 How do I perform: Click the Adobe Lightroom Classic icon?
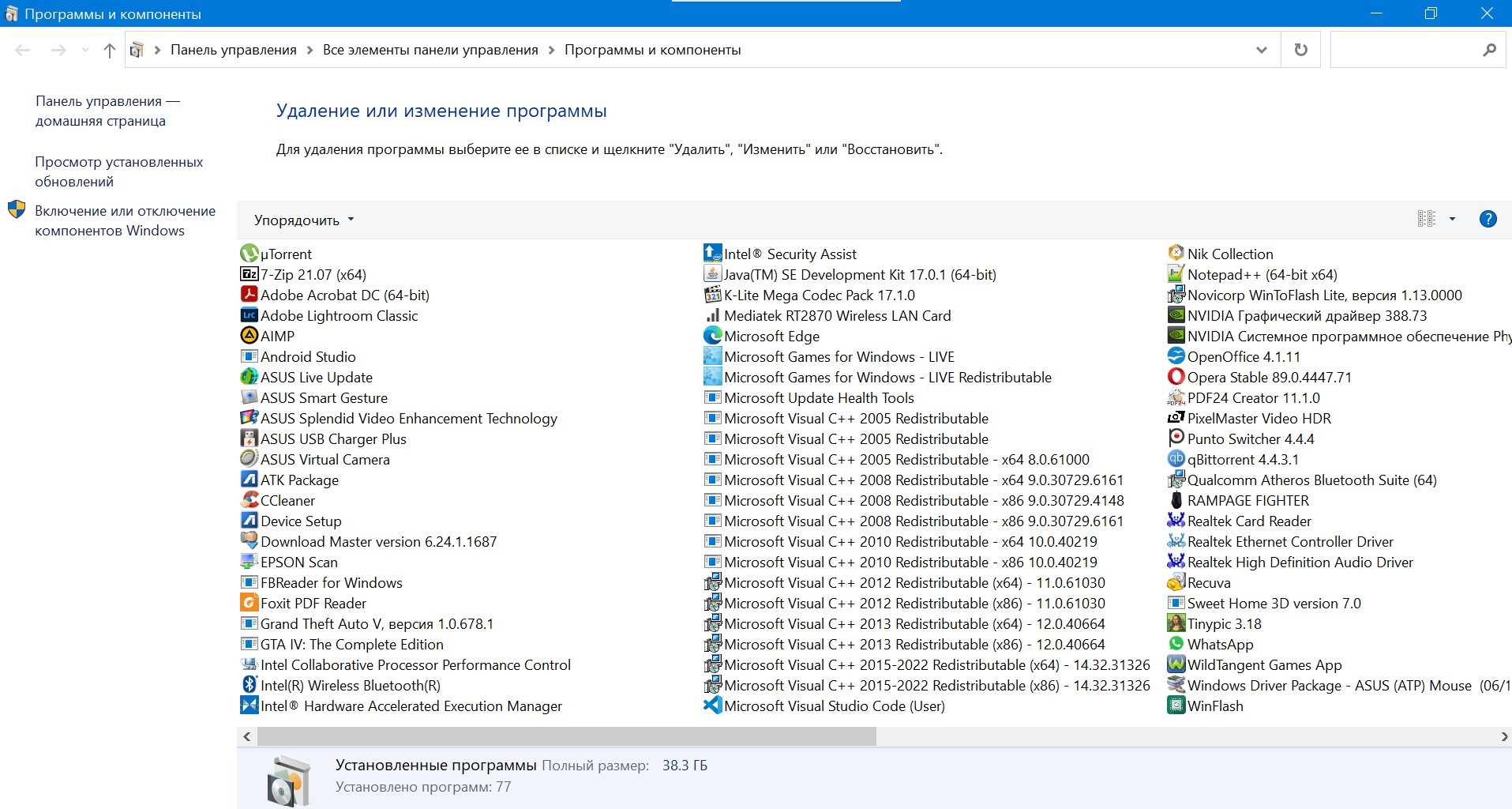249,315
